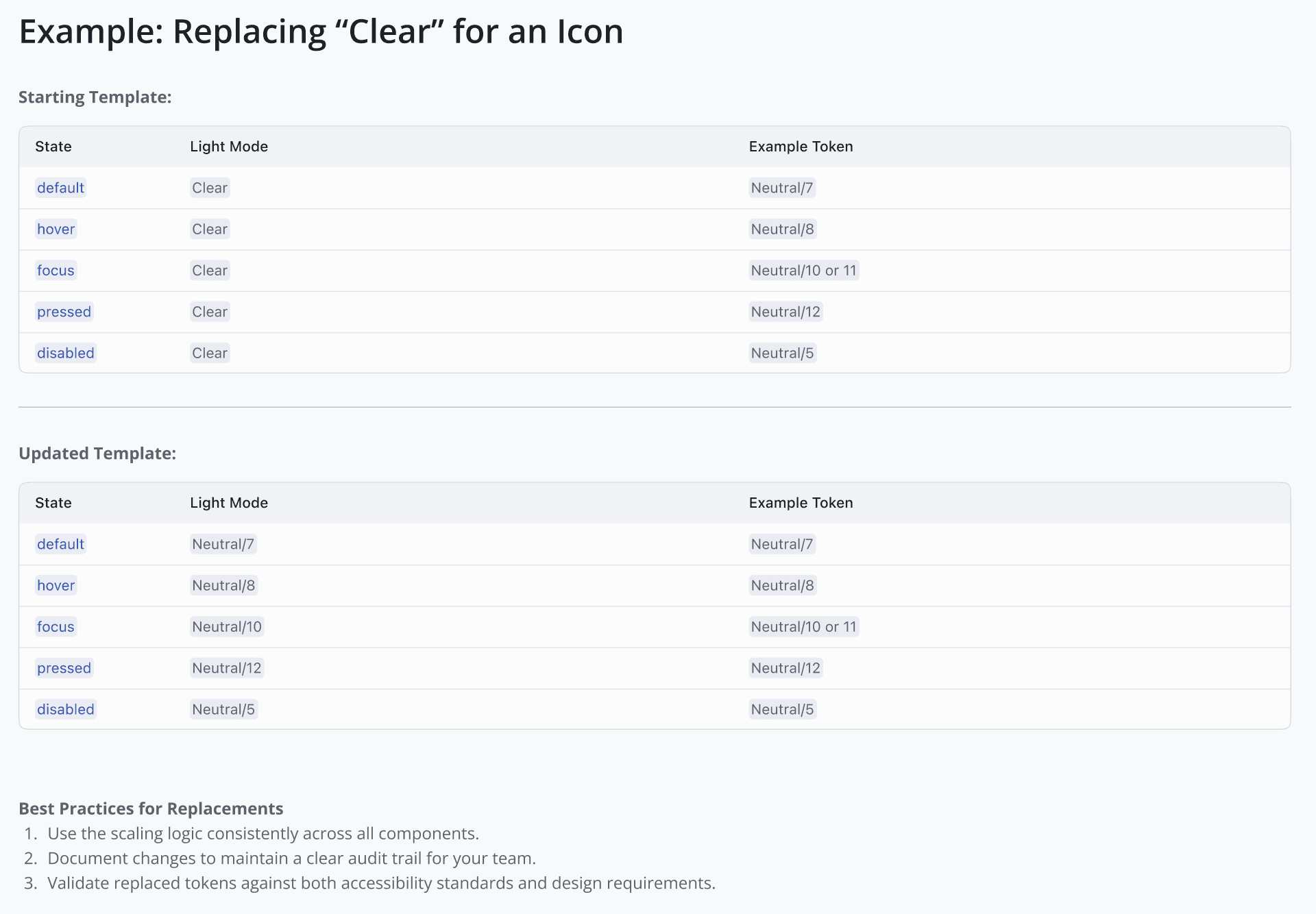Image resolution: width=1316 pixels, height=914 pixels.
Task: Click the 'Best Practices for Replacements' heading
Action: tap(151, 808)
